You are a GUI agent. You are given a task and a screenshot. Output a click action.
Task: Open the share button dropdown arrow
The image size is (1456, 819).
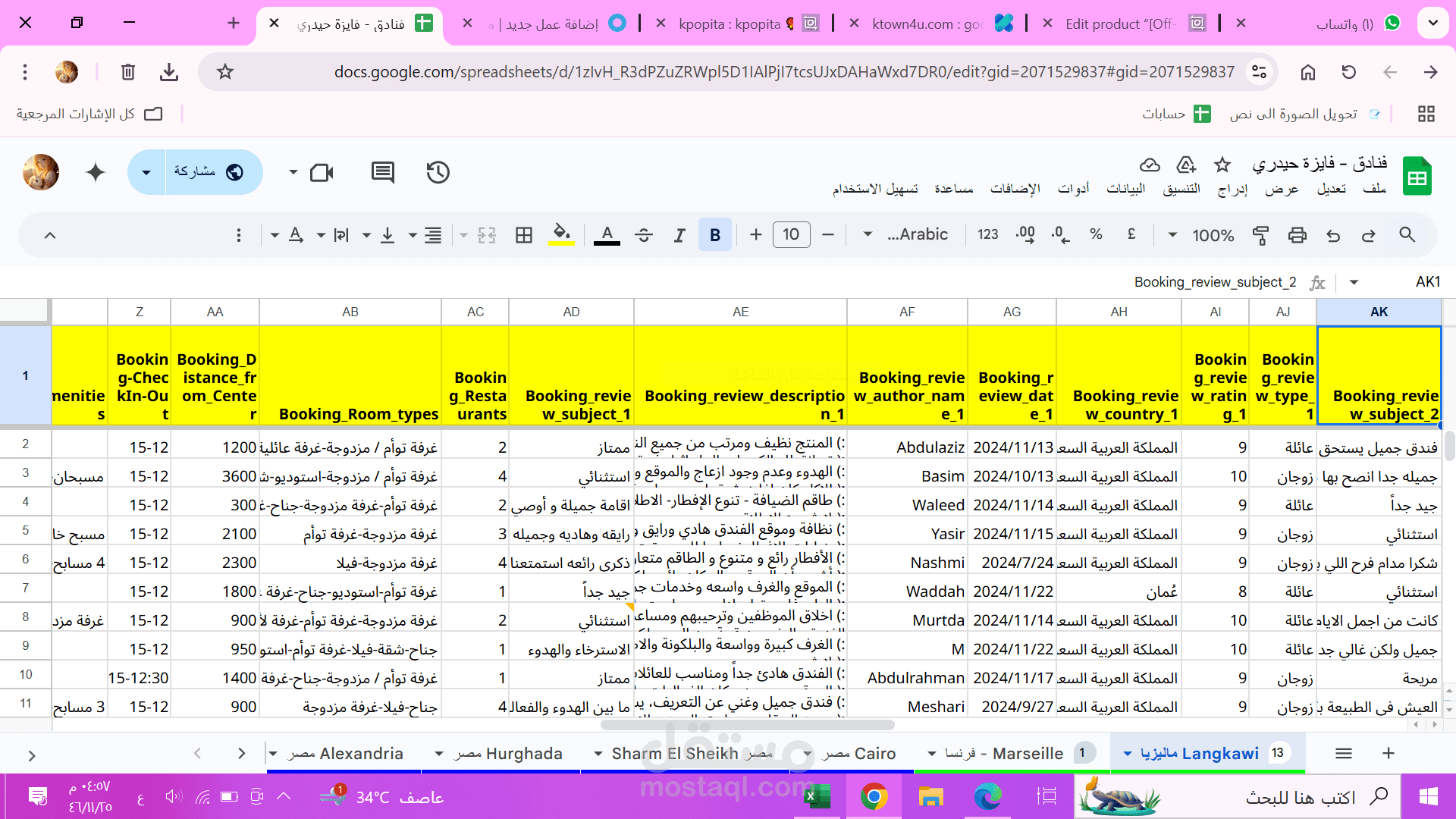146,172
